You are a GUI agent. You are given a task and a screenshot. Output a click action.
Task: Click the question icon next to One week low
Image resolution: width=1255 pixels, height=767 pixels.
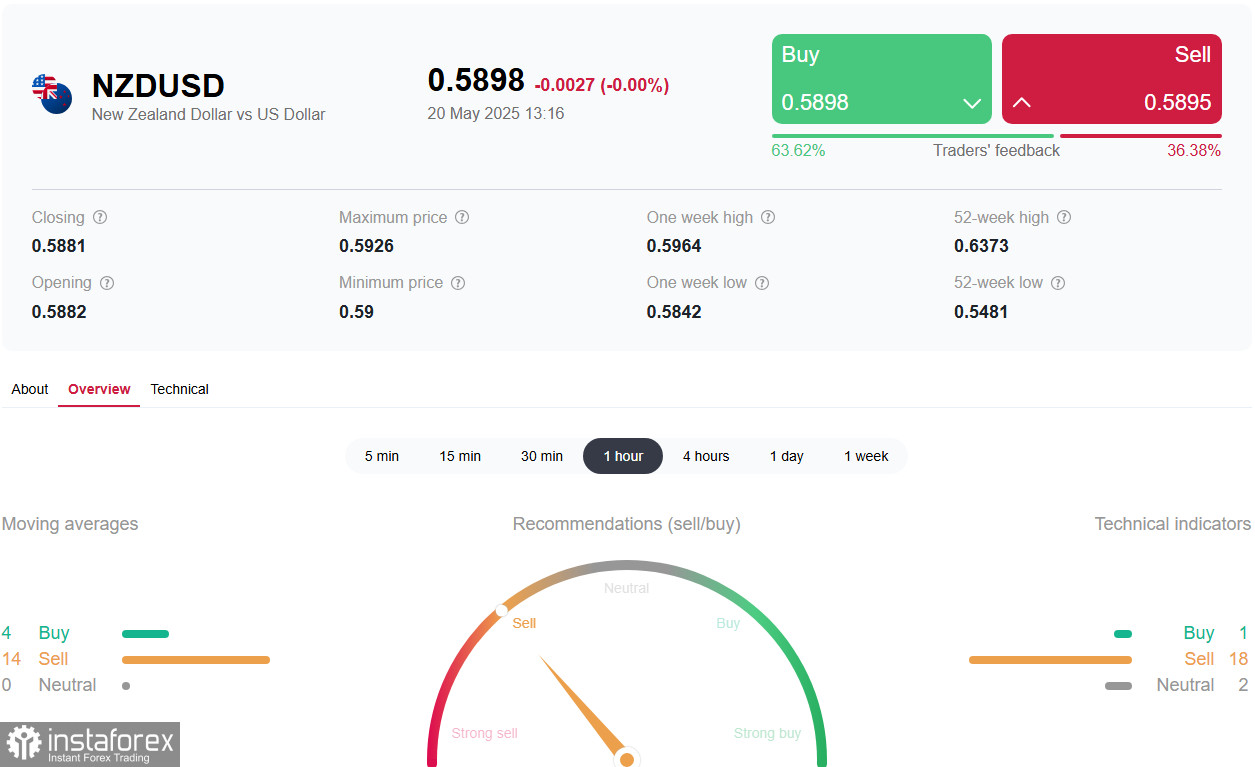[x=762, y=283]
